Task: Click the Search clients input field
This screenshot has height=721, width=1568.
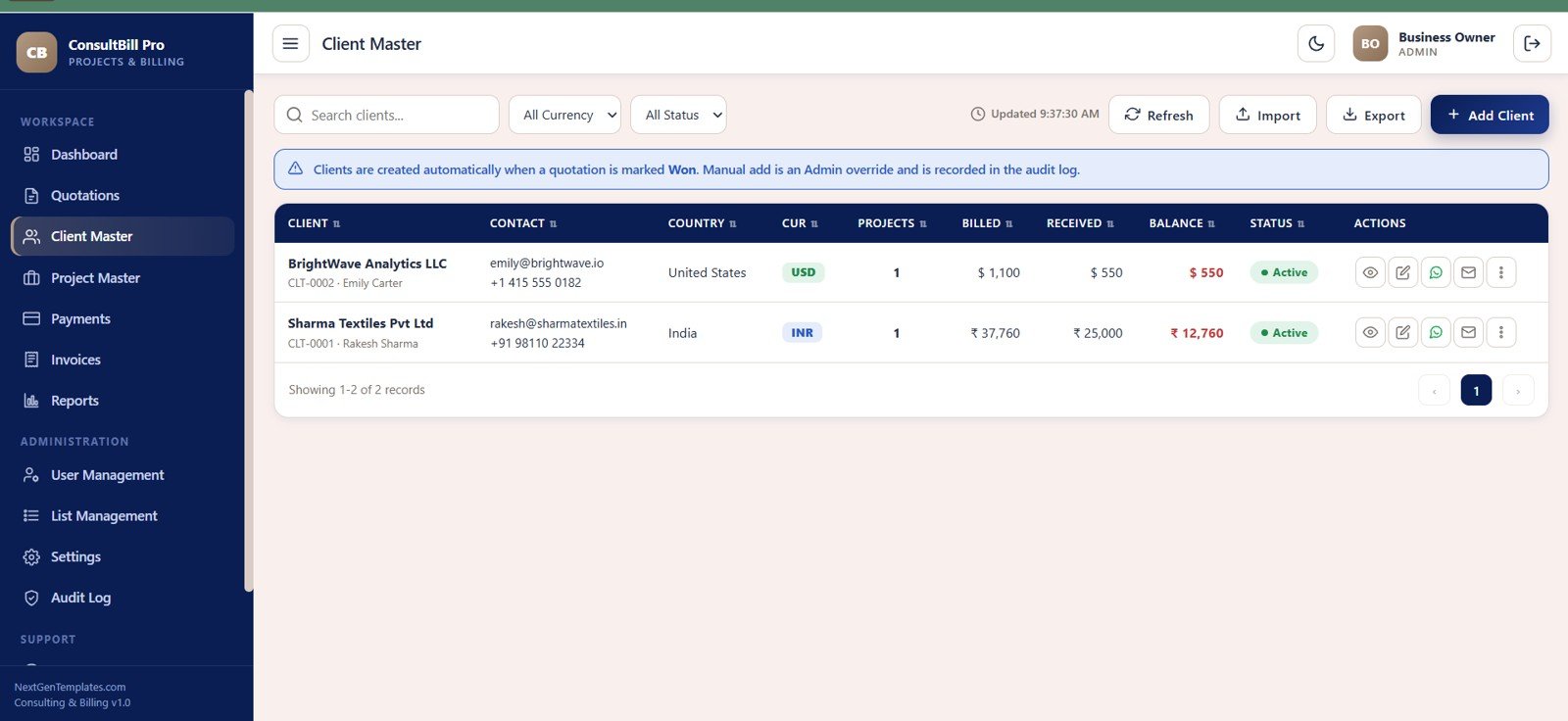Action: coord(386,115)
